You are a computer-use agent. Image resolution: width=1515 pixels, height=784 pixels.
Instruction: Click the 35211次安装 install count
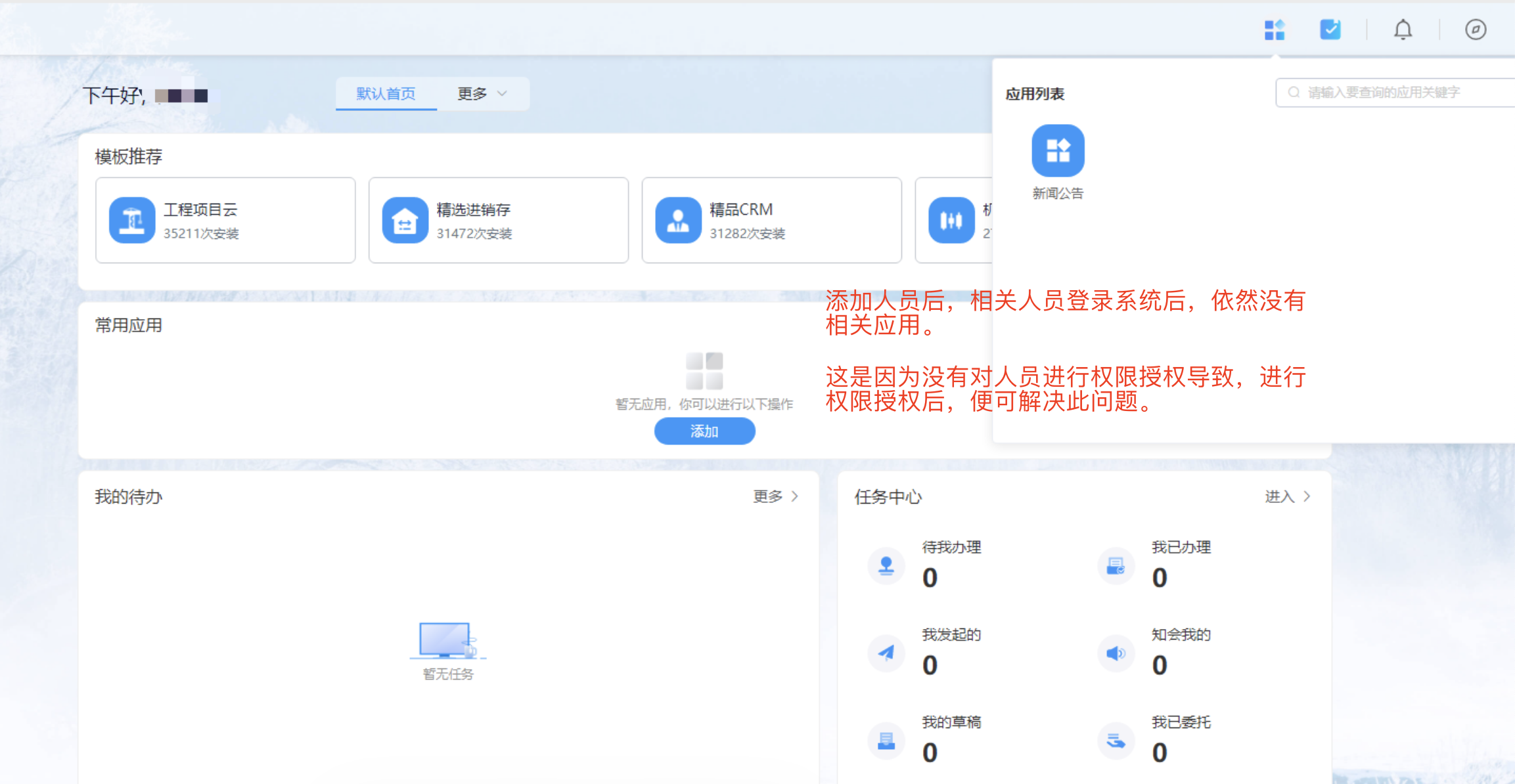[x=201, y=234]
